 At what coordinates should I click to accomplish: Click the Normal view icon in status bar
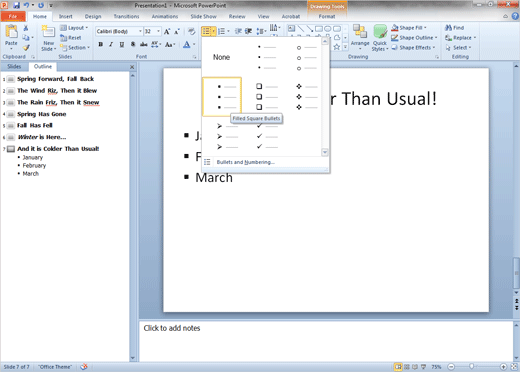398,367
